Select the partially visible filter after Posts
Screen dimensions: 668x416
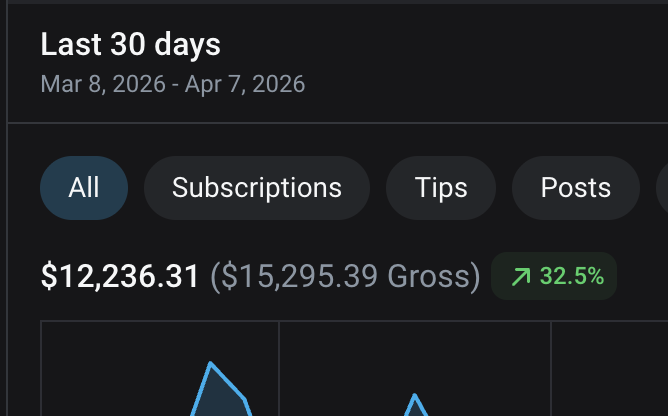coord(662,188)
